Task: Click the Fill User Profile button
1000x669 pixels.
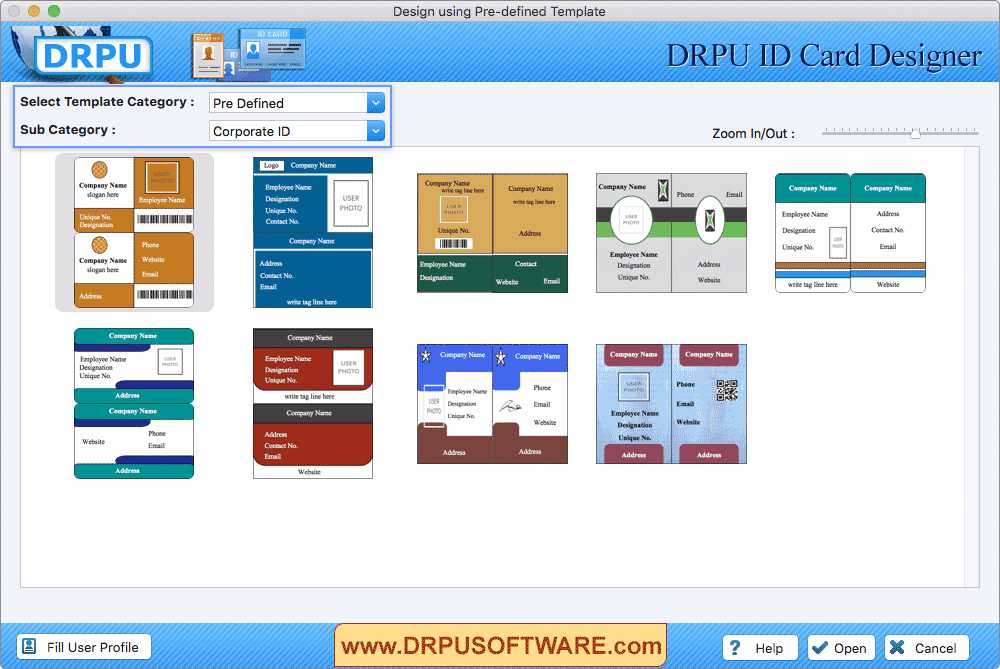Action: coord(84,647)
